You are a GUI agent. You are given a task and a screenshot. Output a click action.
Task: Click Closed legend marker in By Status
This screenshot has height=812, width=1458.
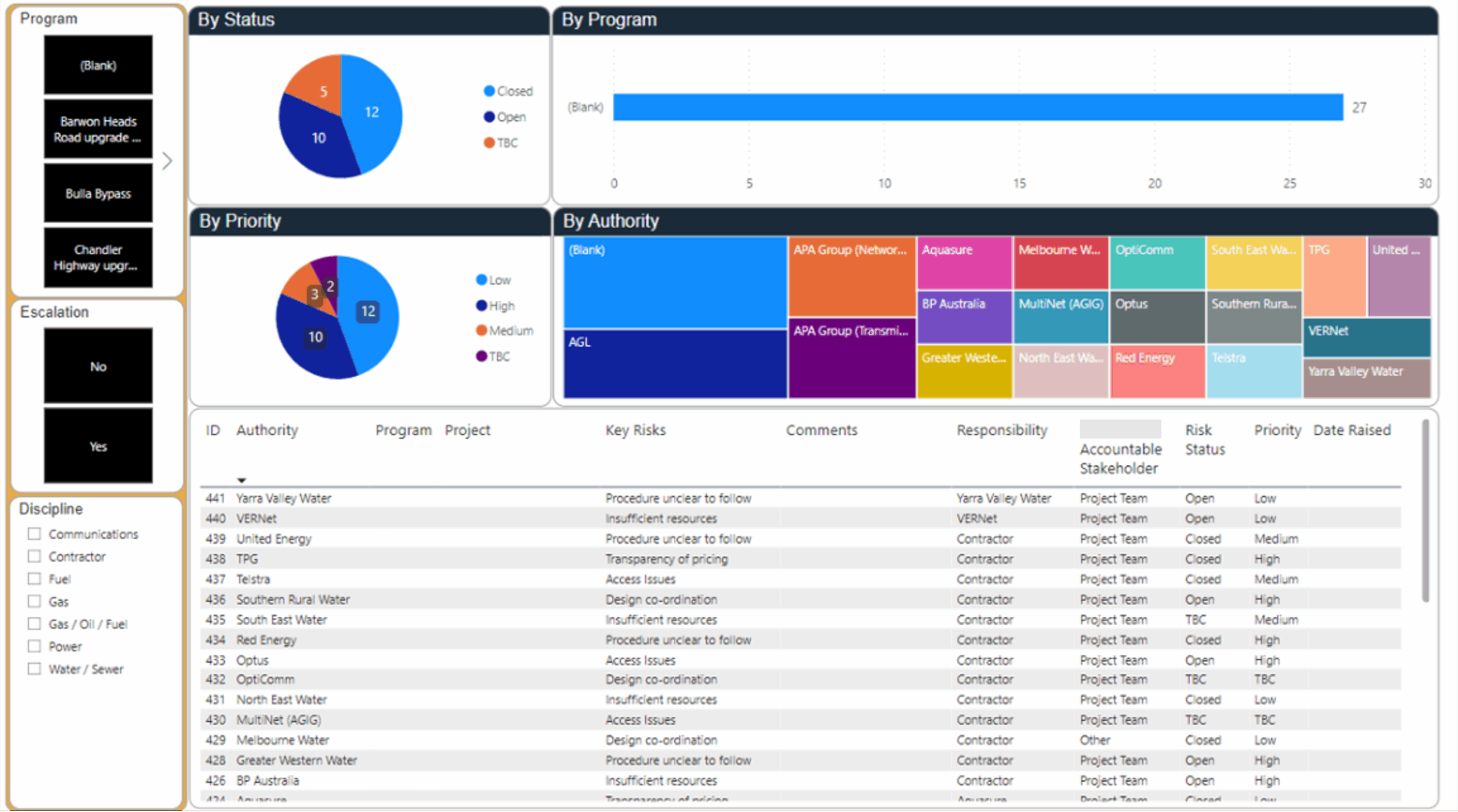point(489,91)
